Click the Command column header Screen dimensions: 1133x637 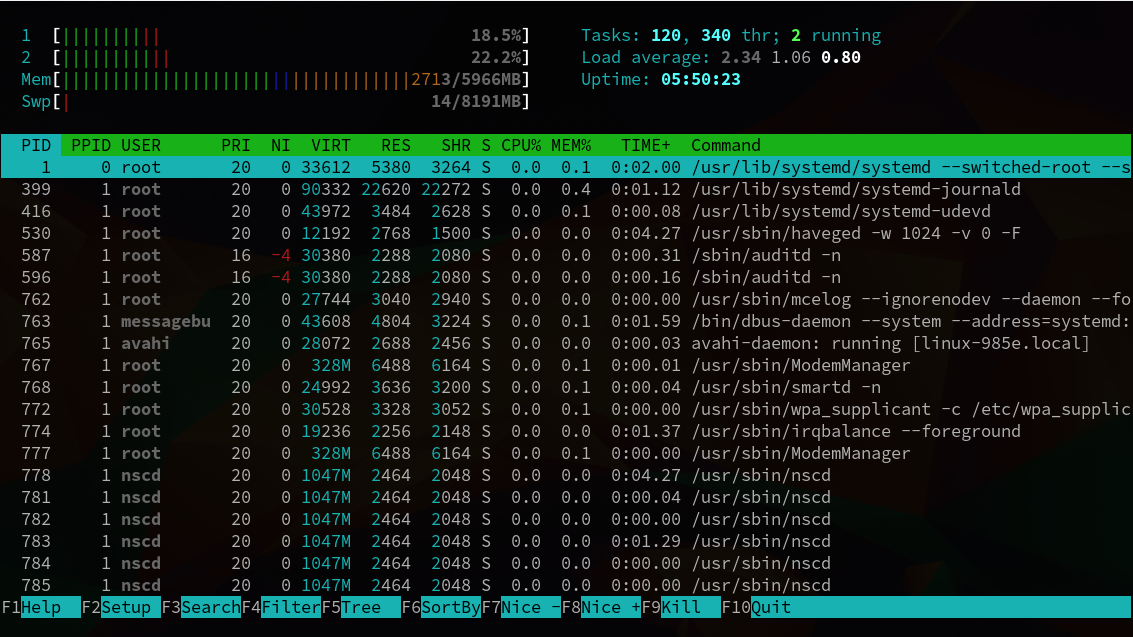(725, 145)
